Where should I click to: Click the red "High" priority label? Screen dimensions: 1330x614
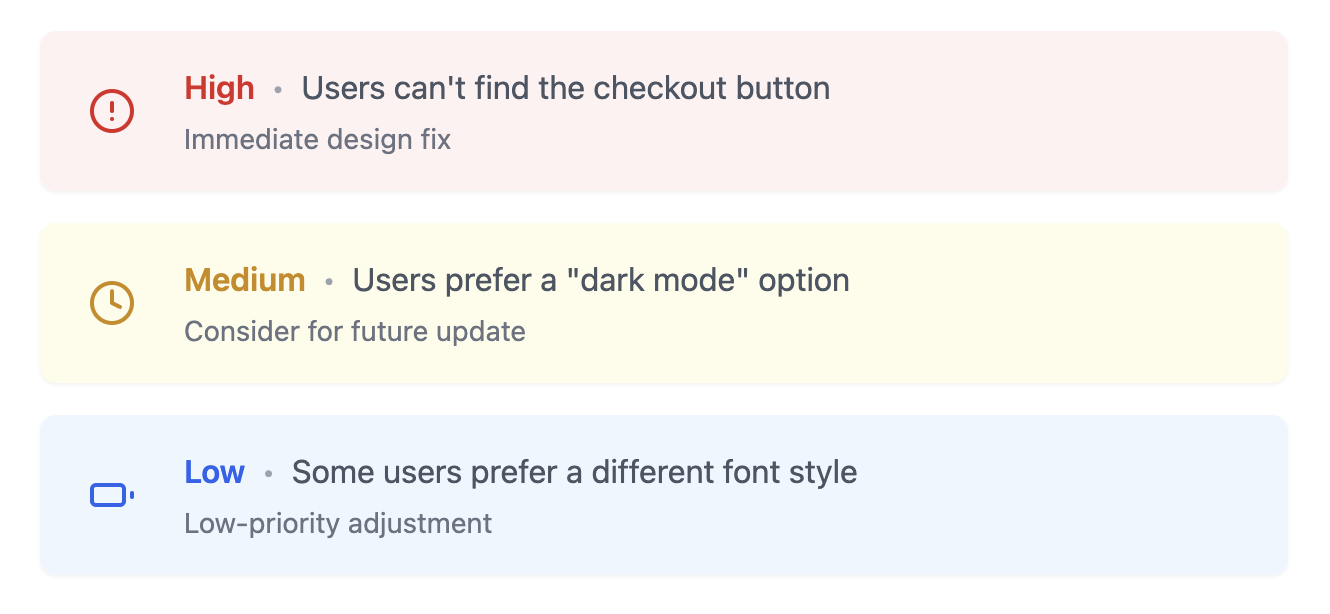pos(219,89)
